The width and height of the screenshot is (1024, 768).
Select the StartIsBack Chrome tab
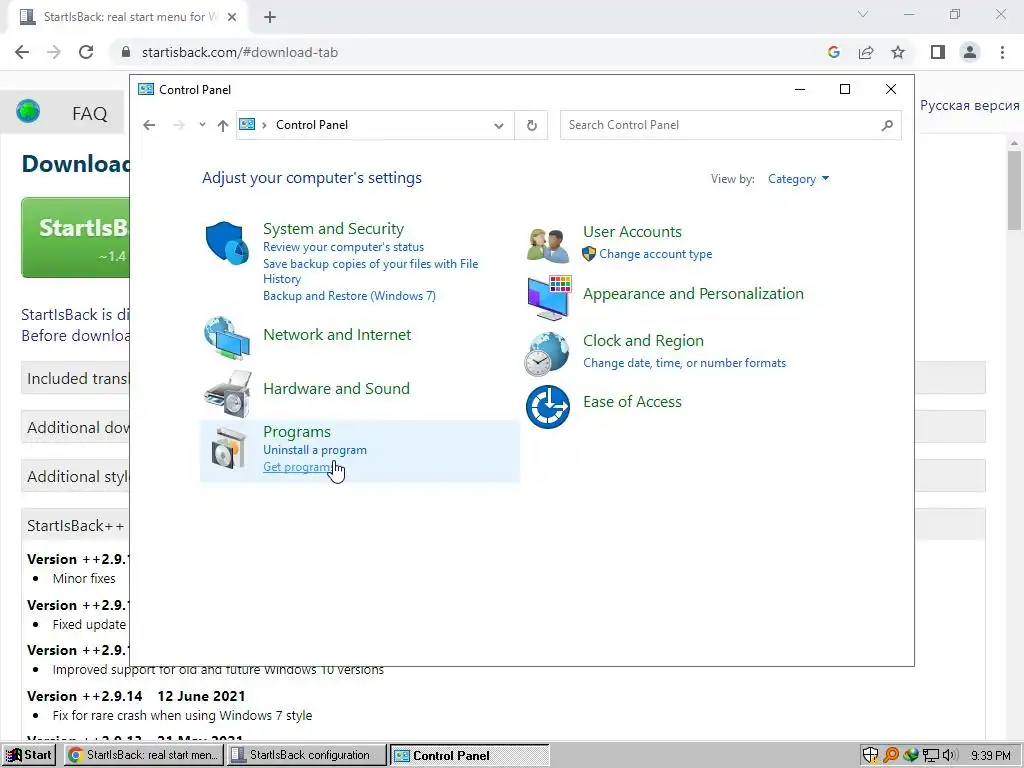[x=127, y=17]
